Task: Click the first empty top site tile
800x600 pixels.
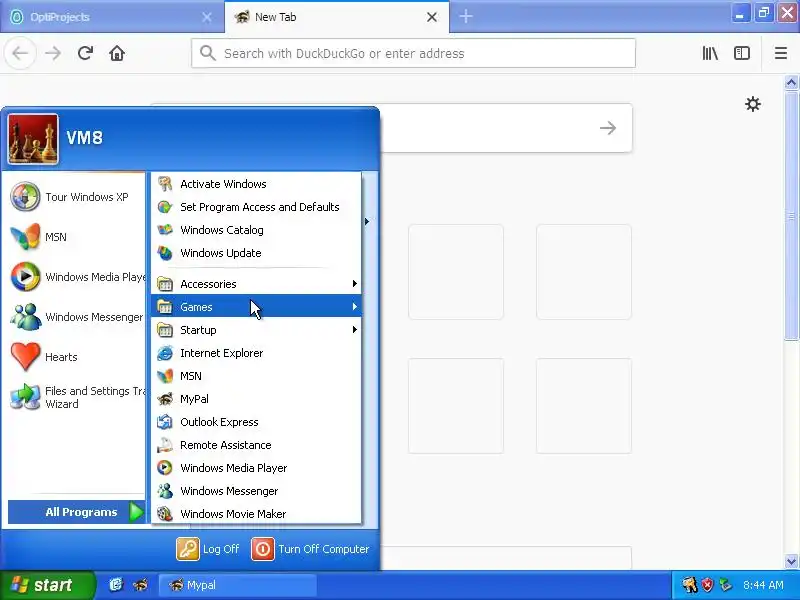Action: (456, 272)
